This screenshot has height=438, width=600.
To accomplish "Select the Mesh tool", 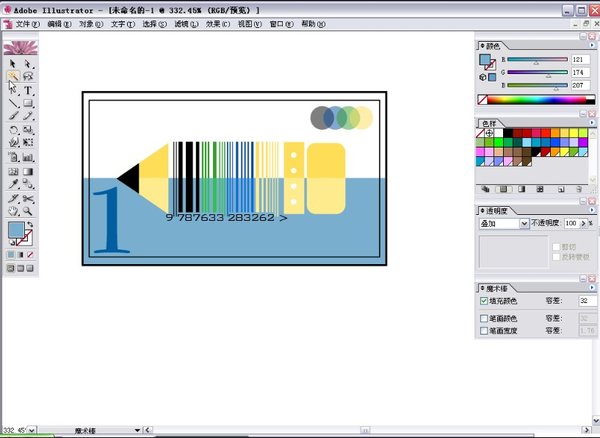I will point(13,171).
